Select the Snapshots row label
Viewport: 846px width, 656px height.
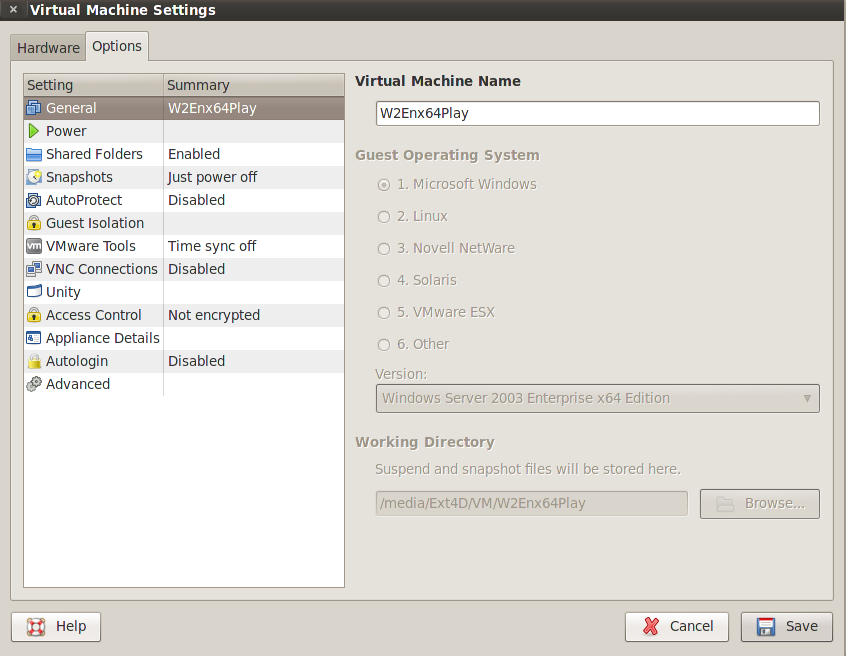coord(79,177)
